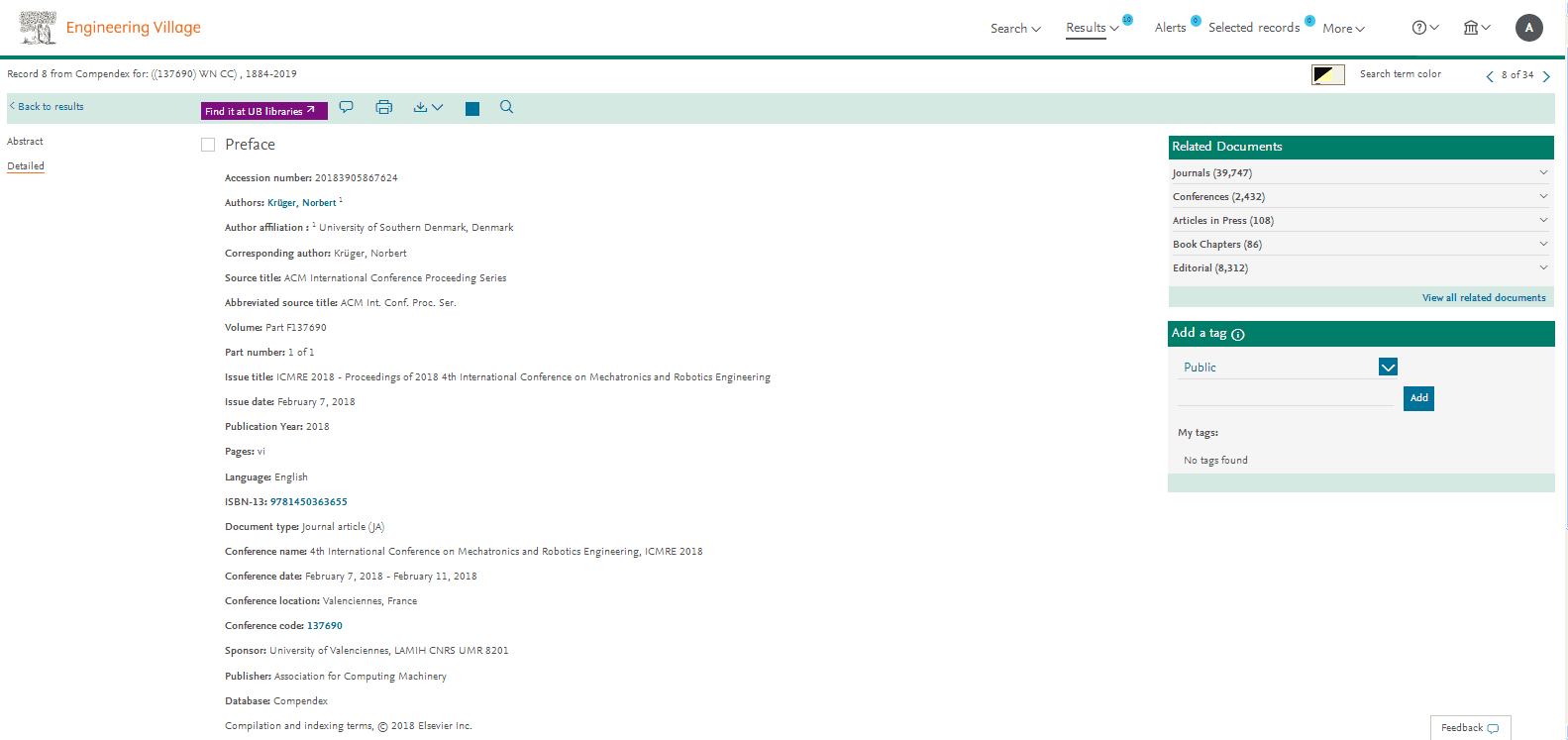This screenshot has width=1568, height=740.
Task: Open the comment bubble icon in toolbar
Action: click(346, 107)
